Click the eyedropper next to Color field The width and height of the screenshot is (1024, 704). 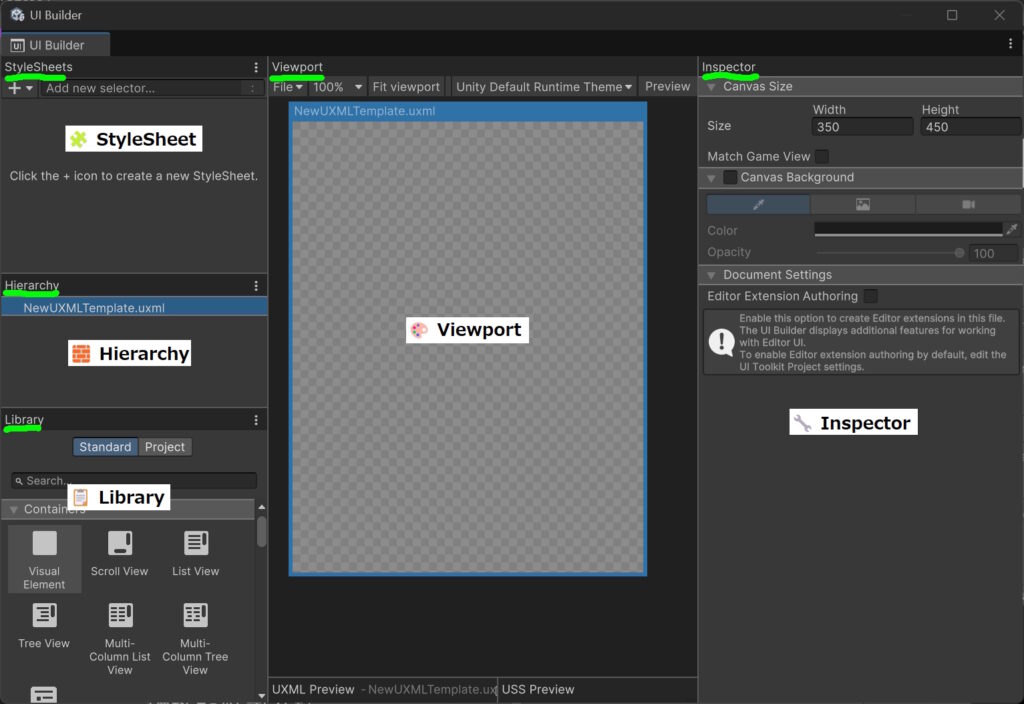[1012, 229]
